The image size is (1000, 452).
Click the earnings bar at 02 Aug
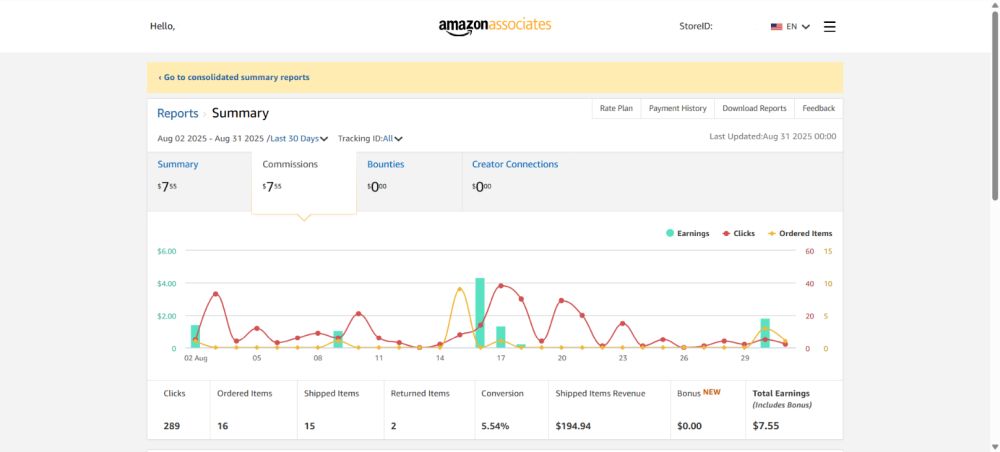click(x=195, y=337)
